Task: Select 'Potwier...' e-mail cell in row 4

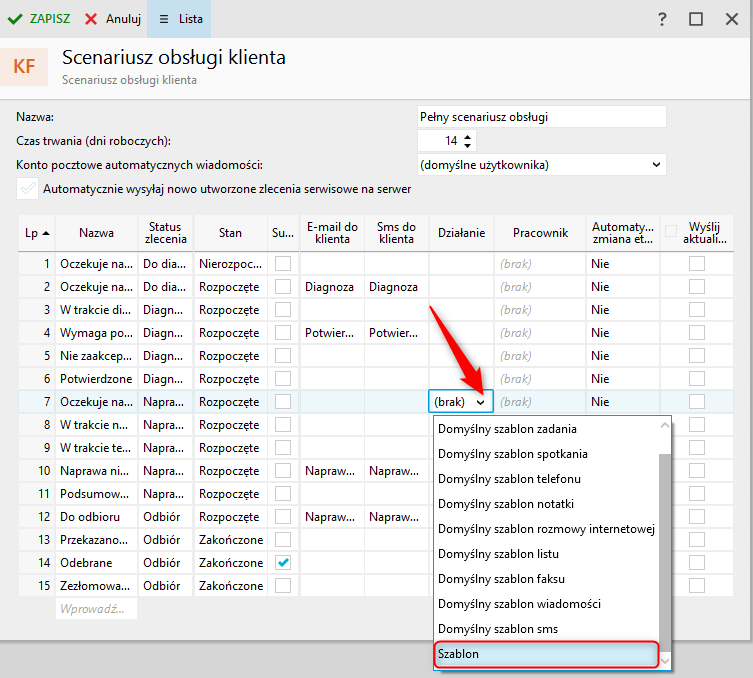Action: (x=332, y=333)
